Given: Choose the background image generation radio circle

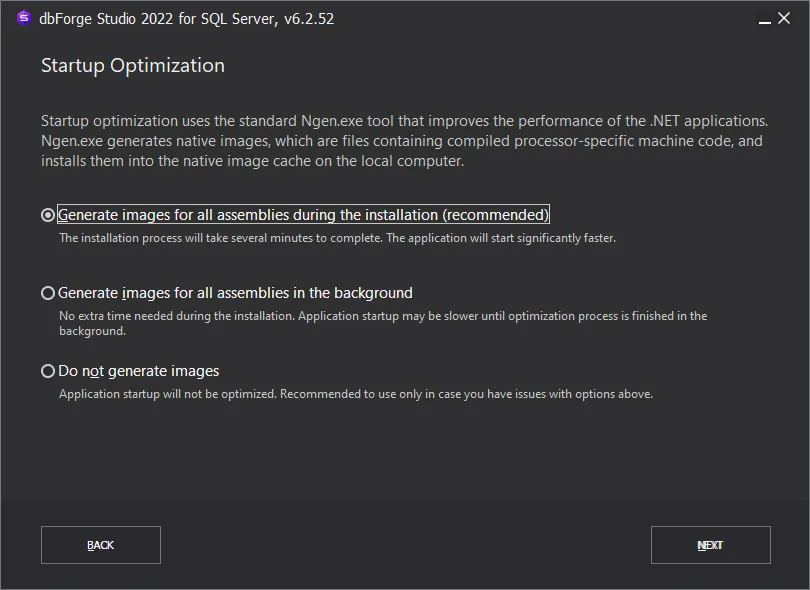Looking at the screenshot, I should click(48, 293).
